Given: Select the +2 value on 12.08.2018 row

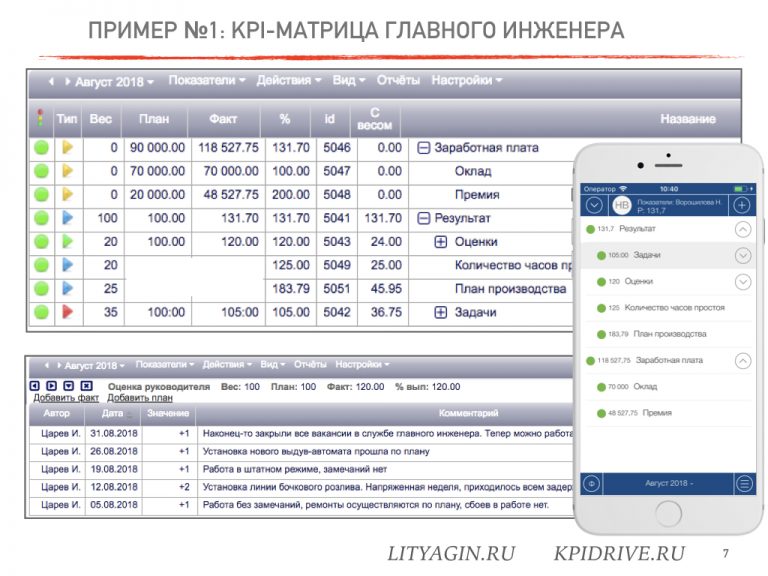Looking at the screenshot, I should [x=184, y=487].
